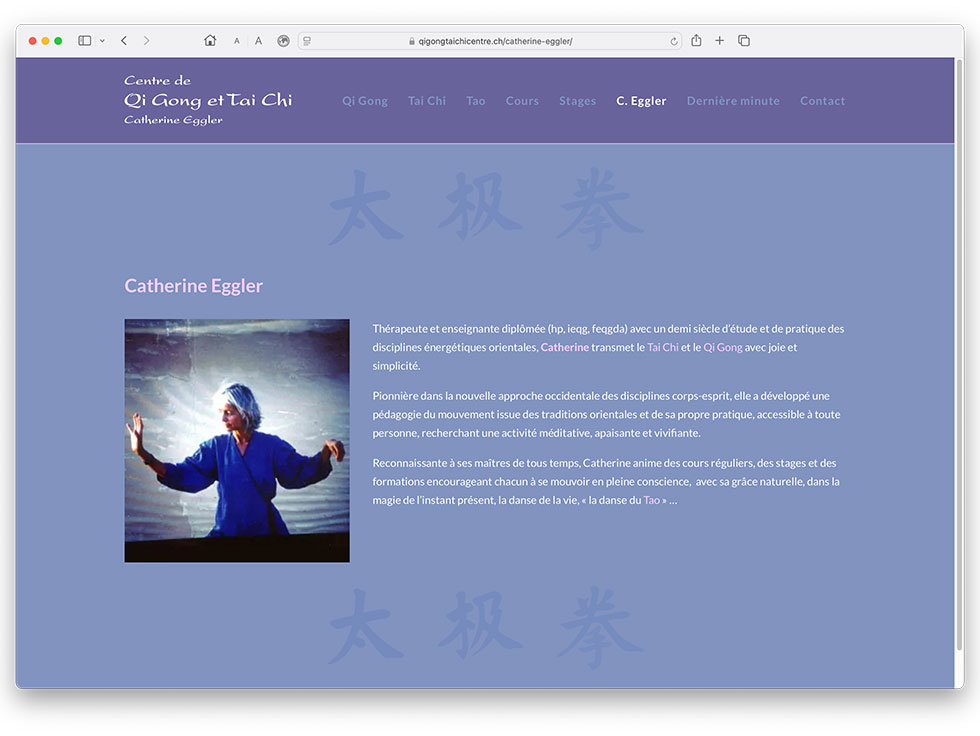Reload the page
Viewport: 980px width, 736px height.
point(674,41)
